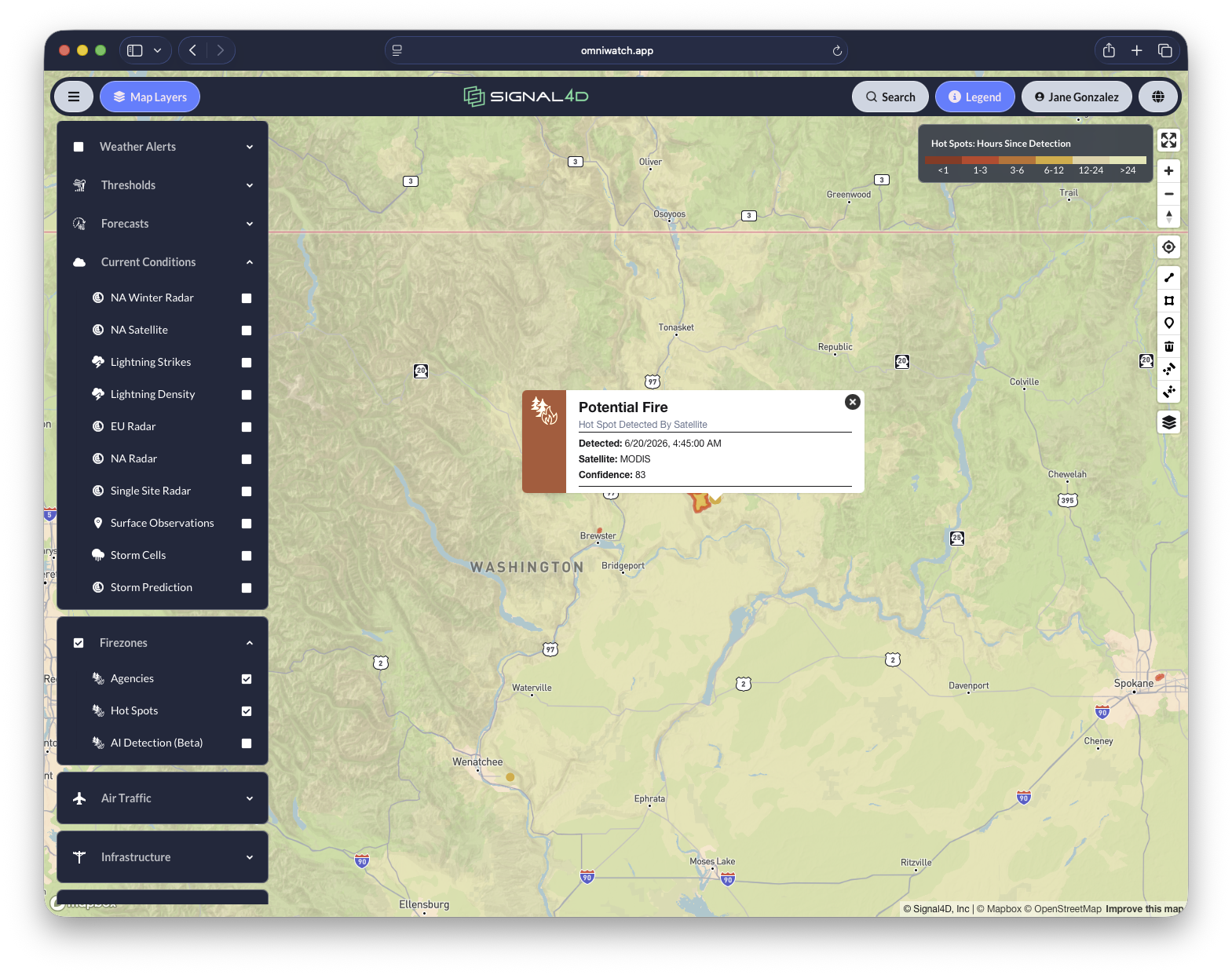Click the Signal4D logo
The width and height of the screenshot is (1232, 975).
(525, 97)
